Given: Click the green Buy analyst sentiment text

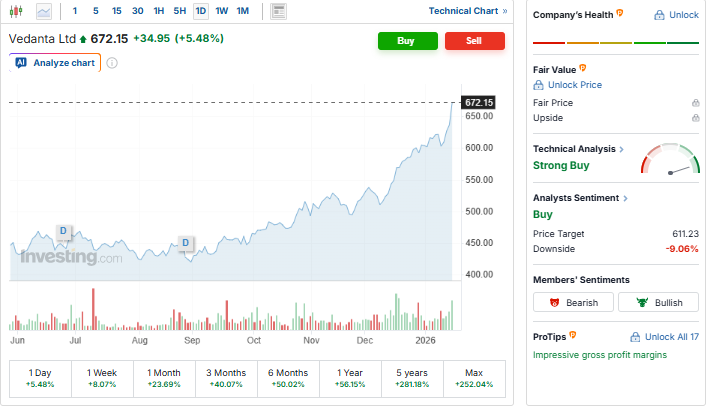Looking at the screenshot, I should coord(543,215).
